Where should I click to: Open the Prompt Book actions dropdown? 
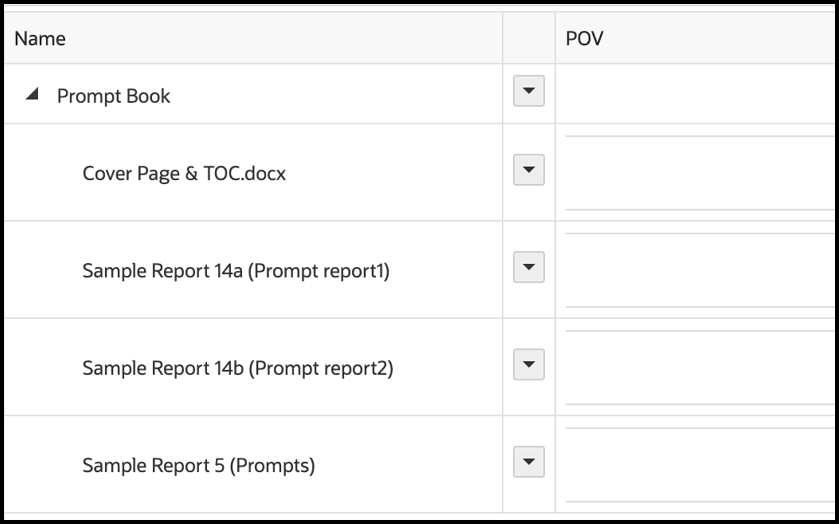[528, 93]
